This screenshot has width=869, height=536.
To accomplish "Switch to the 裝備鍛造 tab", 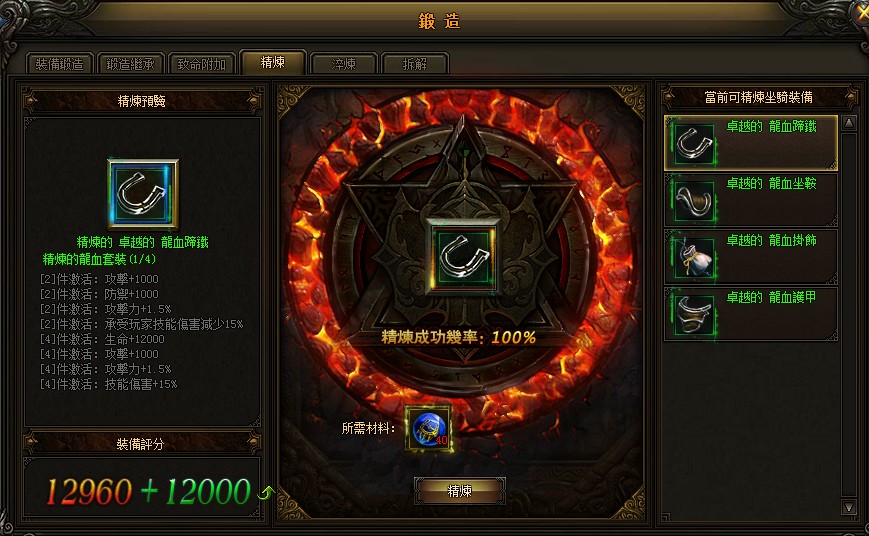I will pos(59,64).
